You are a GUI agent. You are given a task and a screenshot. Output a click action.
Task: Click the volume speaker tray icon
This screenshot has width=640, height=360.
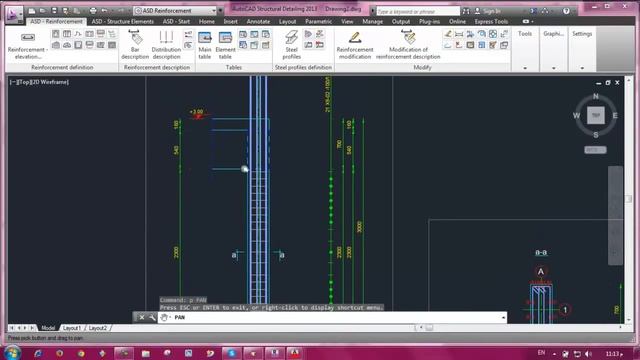588,353
